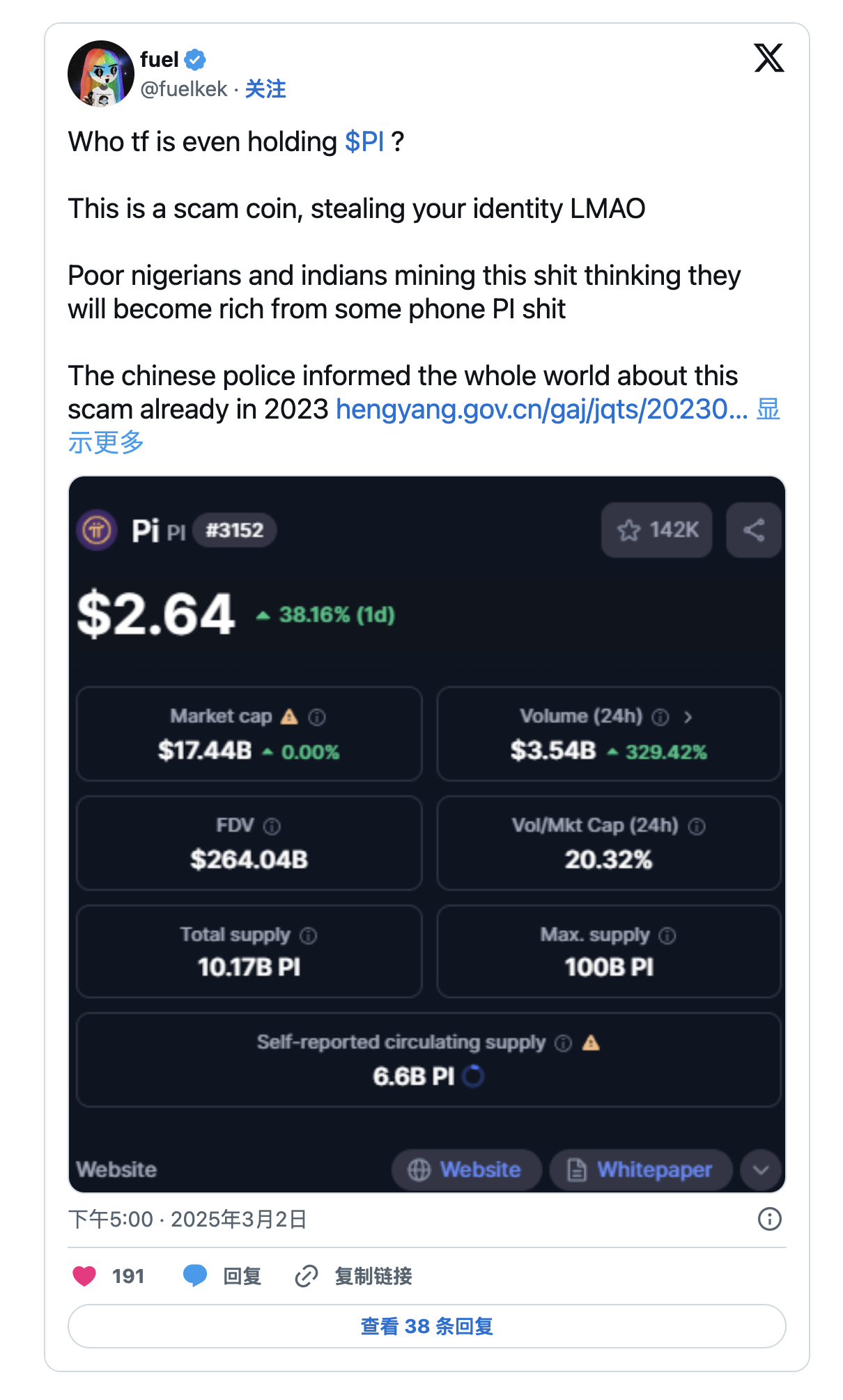Open the Whitepaper button

pyautogui.click(x=641, y=1169)
